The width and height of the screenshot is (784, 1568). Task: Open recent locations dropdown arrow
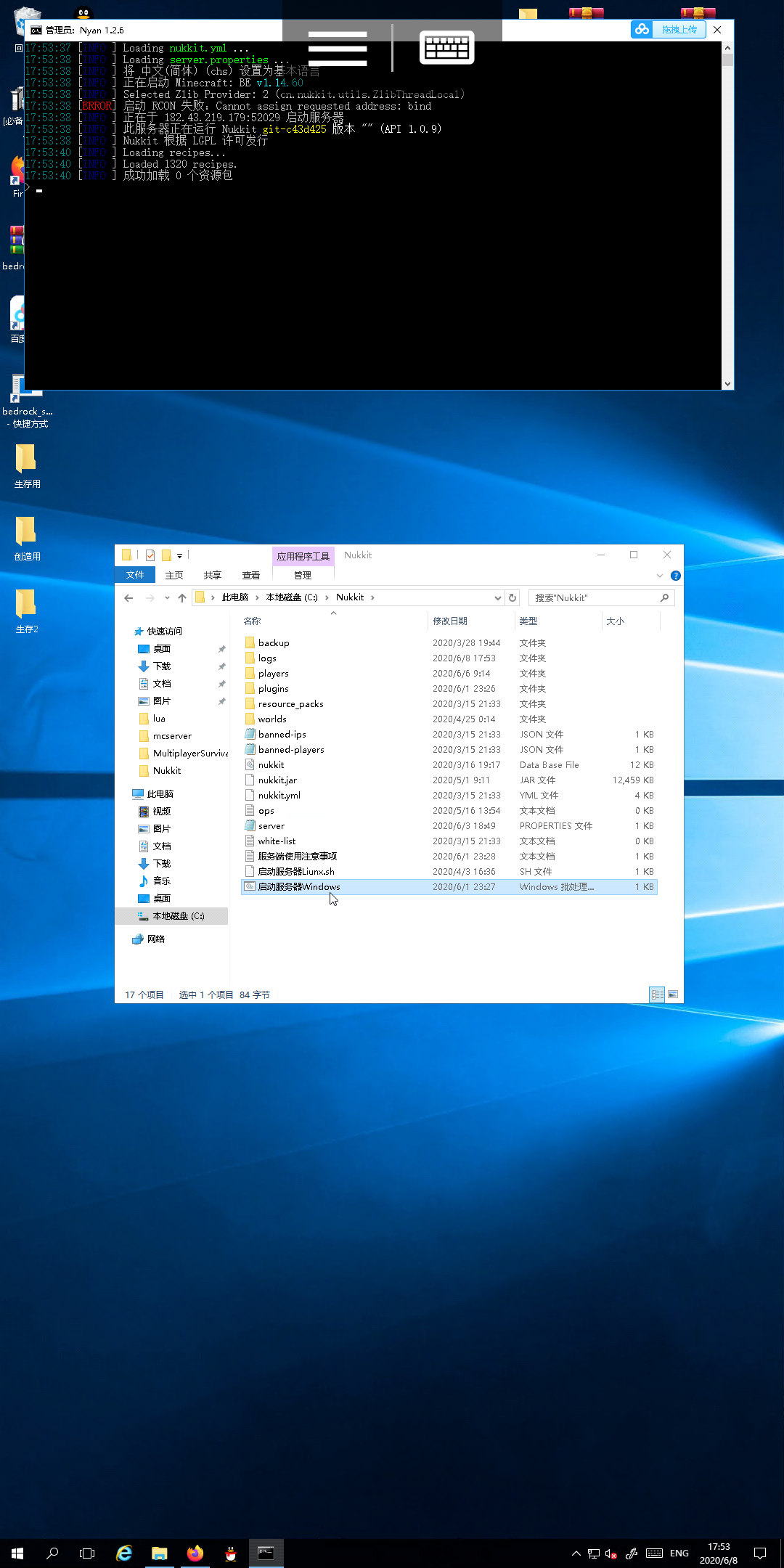point(167,597)
